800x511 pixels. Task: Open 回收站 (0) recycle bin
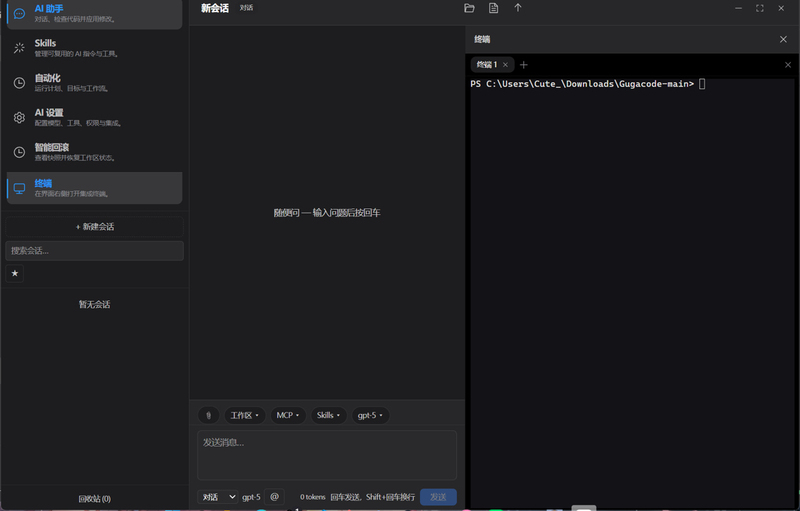tap(94, 499)
